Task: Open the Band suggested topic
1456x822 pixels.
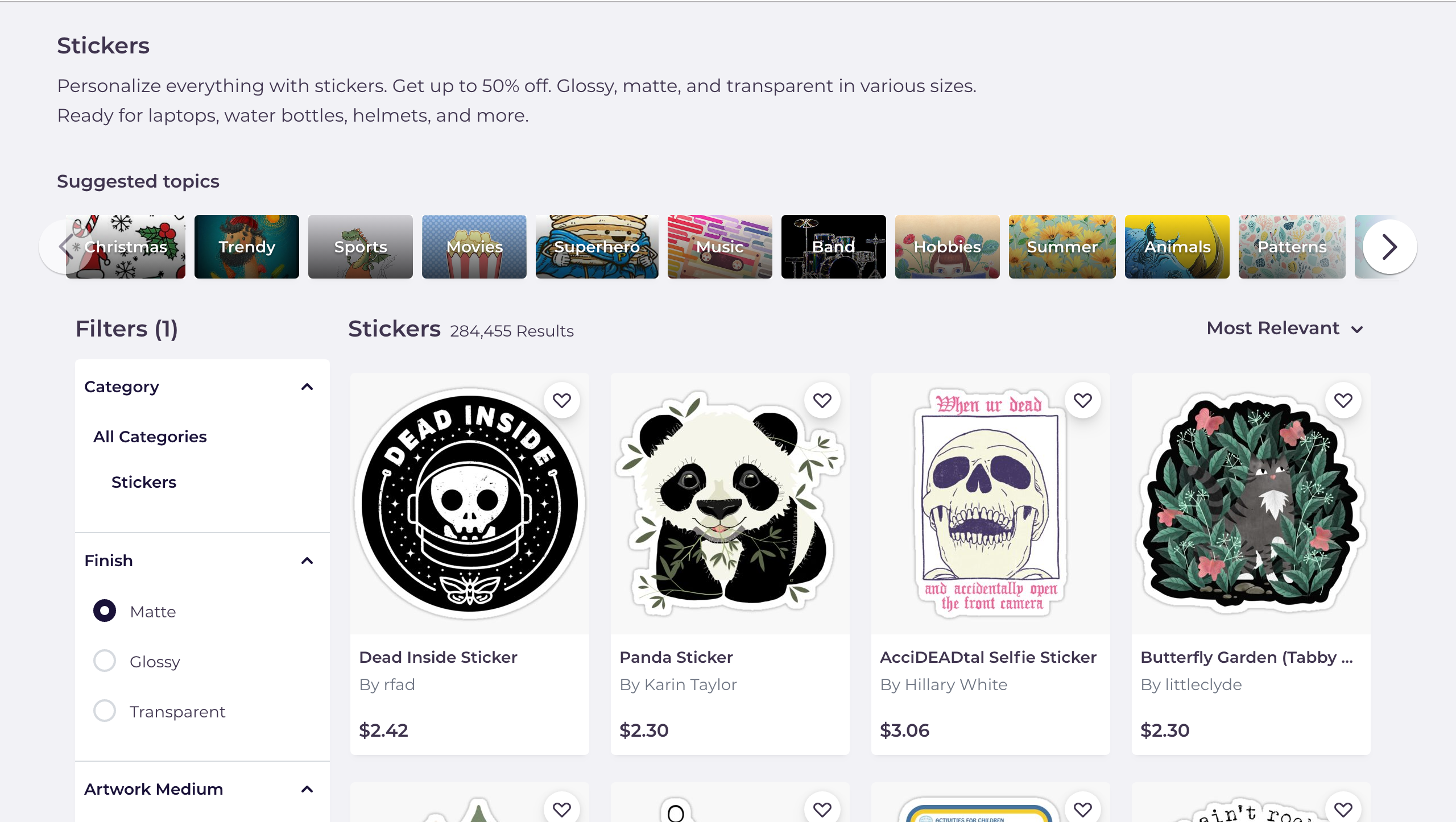Action: [x=834, y=247]
